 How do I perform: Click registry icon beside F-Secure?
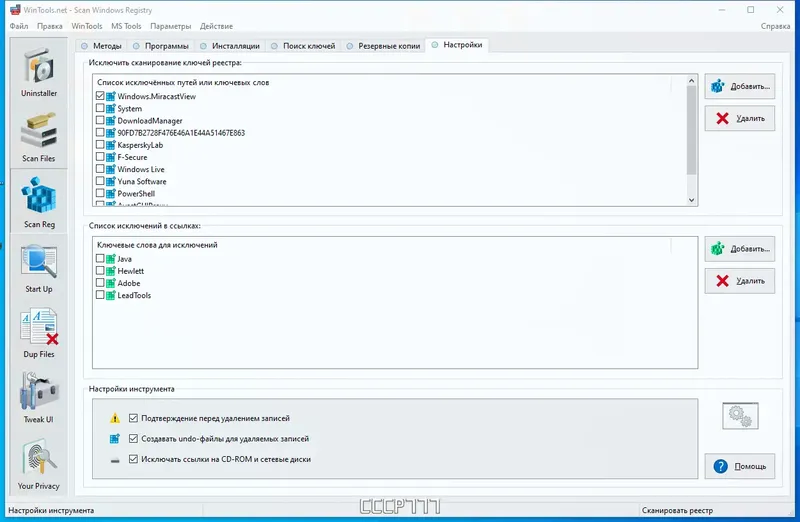[111, 157]
